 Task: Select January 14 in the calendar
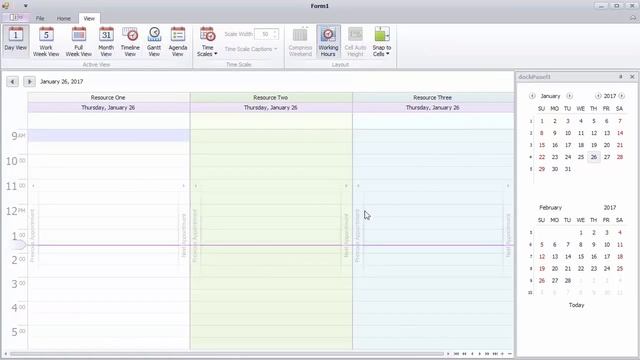[620, 133]
